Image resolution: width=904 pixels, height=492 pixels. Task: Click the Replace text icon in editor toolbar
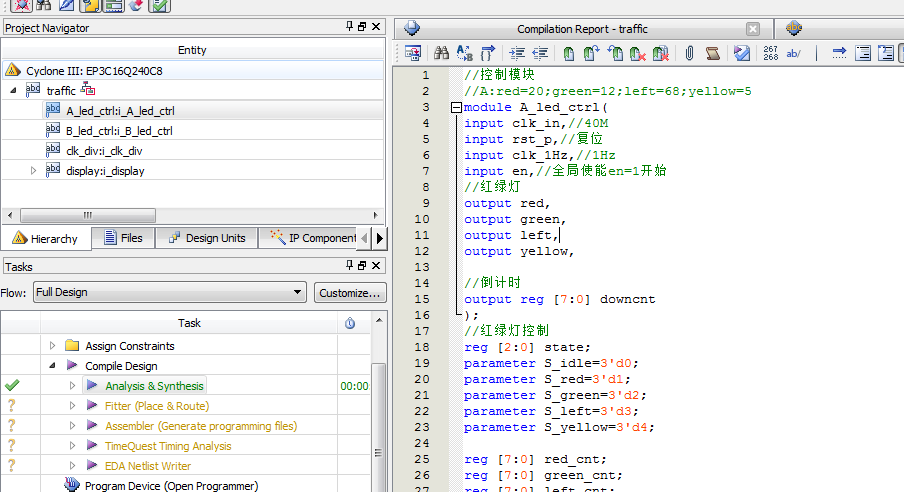464,53
